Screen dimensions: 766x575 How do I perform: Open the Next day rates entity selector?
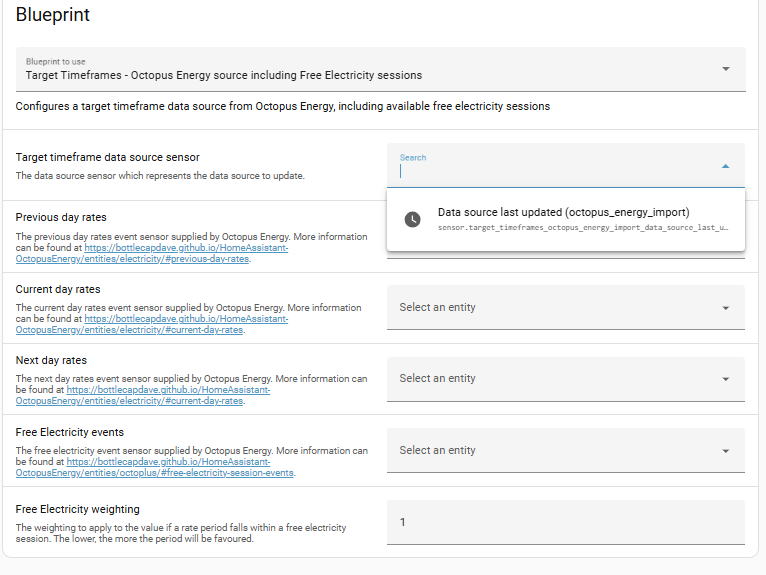[x=555, y=379]
